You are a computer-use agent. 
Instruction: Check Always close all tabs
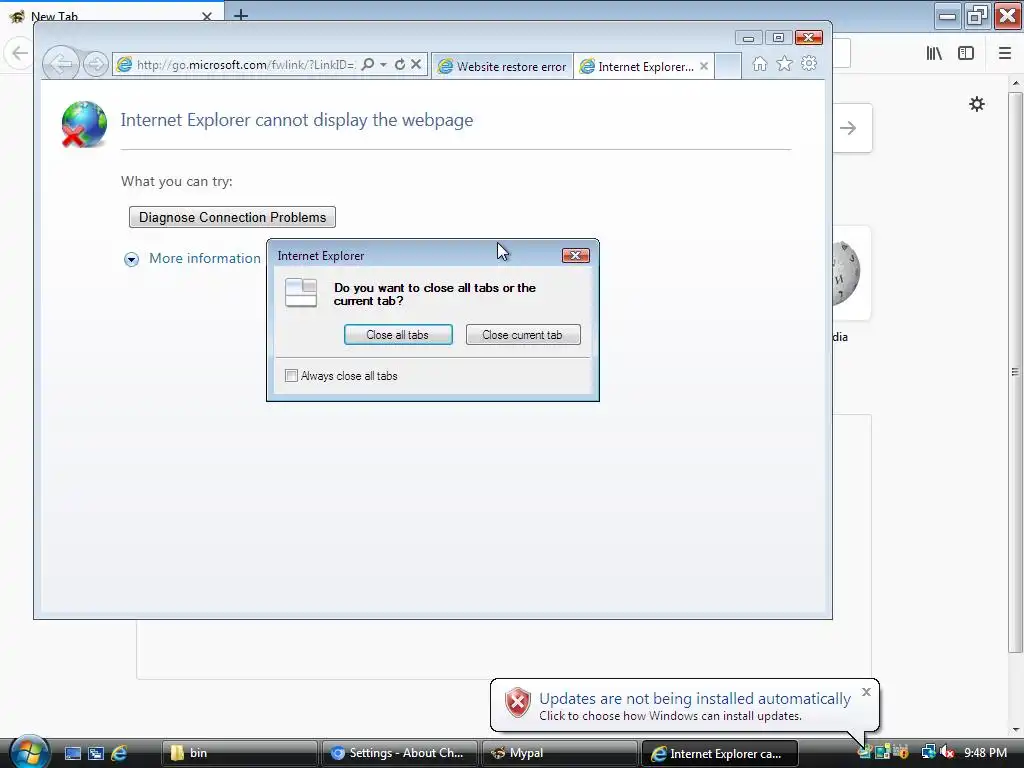click(291, 376)
